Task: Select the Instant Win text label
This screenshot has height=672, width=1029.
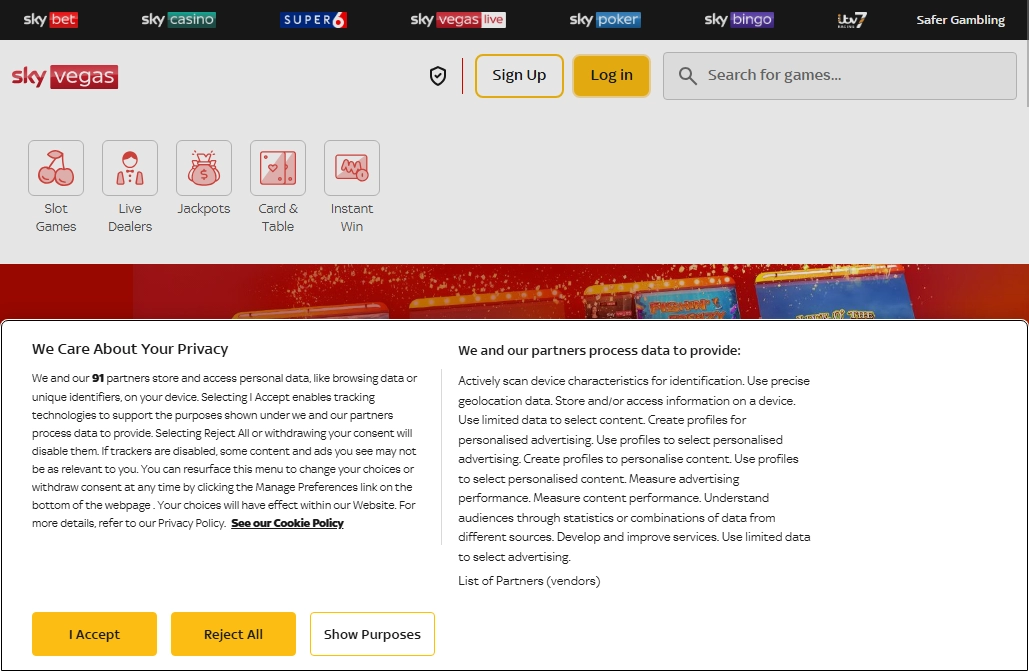Action: (x=352, y=217)
